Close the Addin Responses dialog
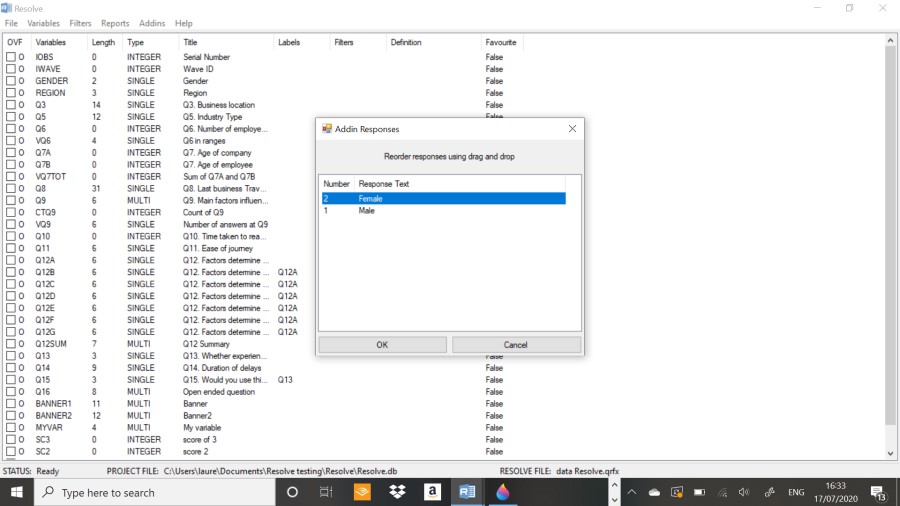Viewport: 900px width, 506px height. point(572,129)
